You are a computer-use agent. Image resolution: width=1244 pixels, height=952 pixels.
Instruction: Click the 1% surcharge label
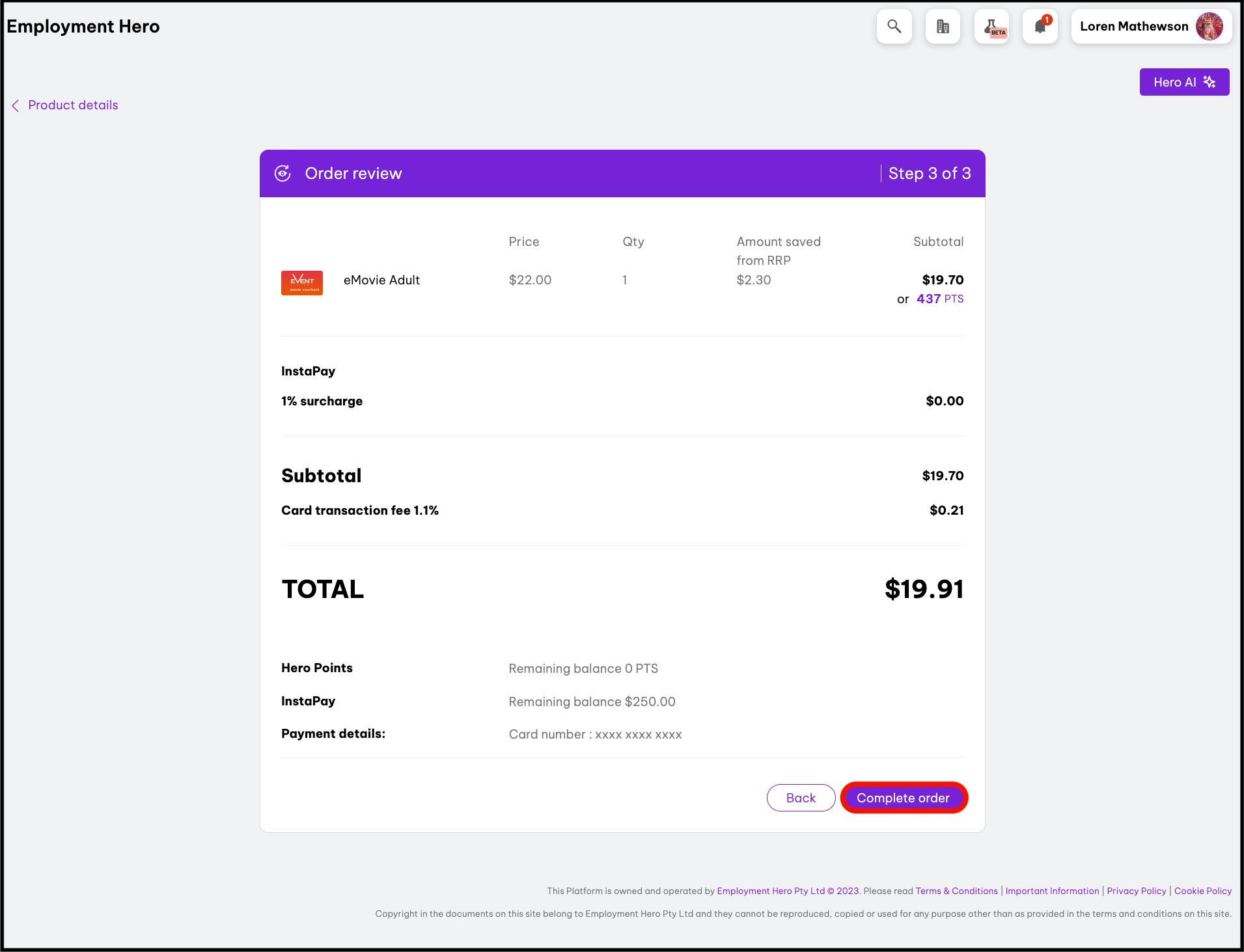[322, 401]
